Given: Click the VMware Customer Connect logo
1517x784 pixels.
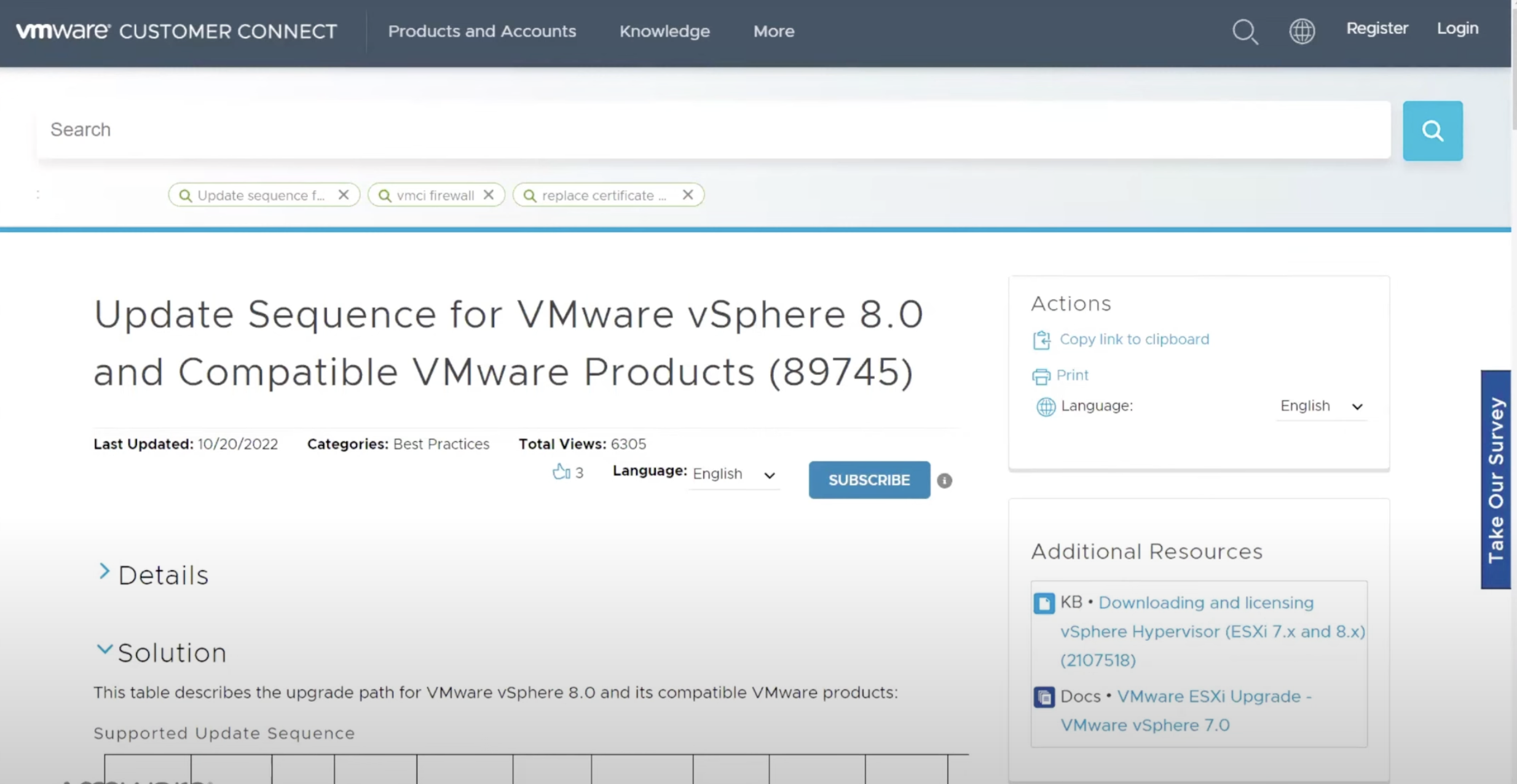Looking at the screenshot, I should (x=176, y=31).
